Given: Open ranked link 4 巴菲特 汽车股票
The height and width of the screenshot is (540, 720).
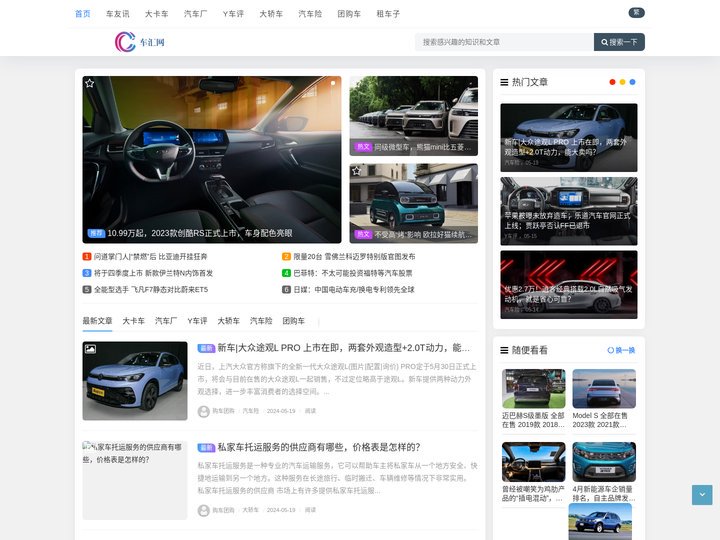Looking at the screenshot, I should coord(353,273).
